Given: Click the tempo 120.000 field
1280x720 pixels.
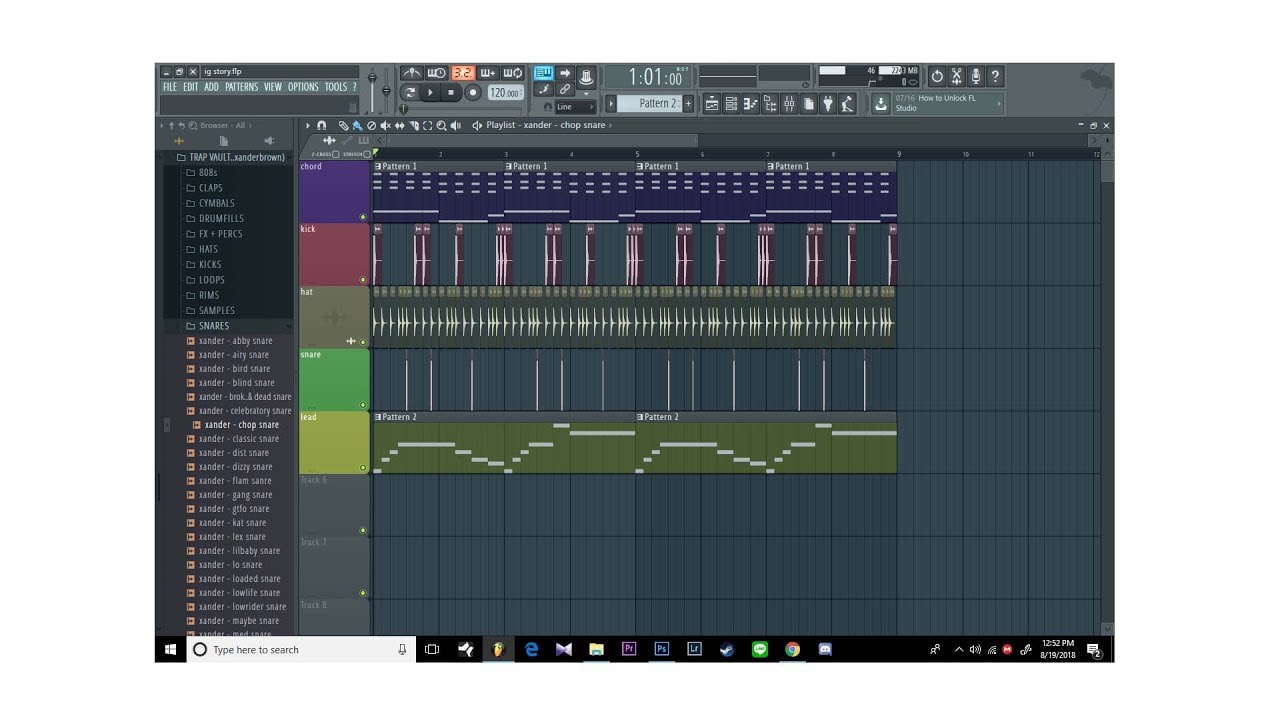Looking at the screenshot, I should coord(505,92).
